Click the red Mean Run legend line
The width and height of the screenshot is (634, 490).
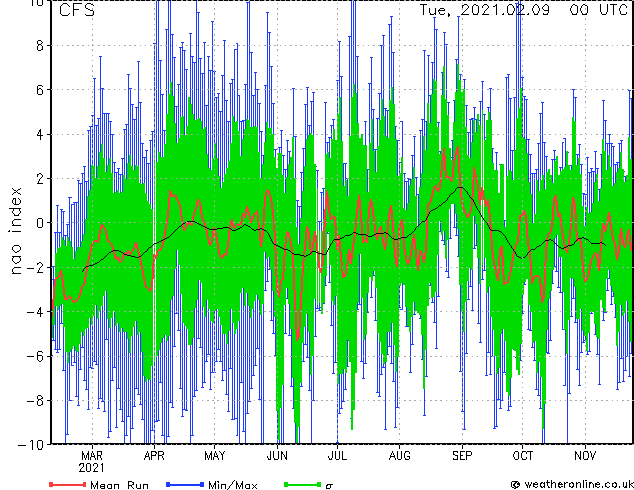click(68, 484)
